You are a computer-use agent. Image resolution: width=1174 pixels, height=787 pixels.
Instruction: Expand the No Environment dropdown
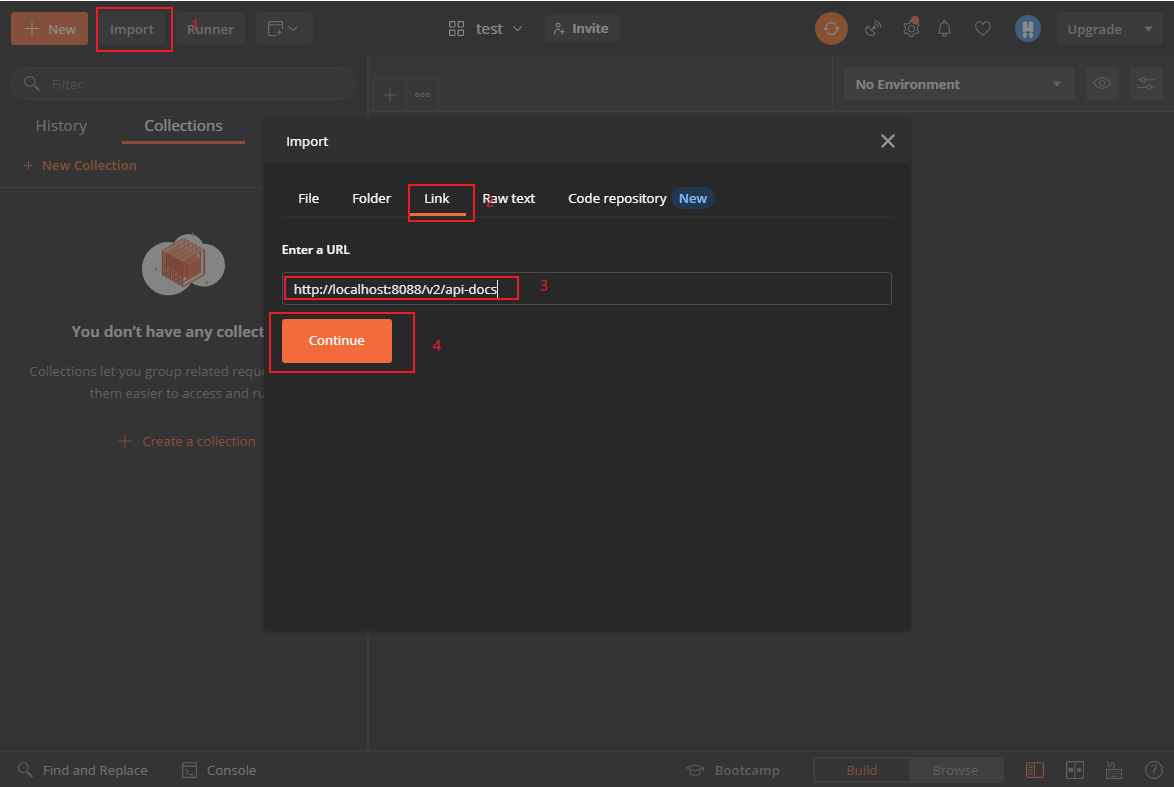959,84
